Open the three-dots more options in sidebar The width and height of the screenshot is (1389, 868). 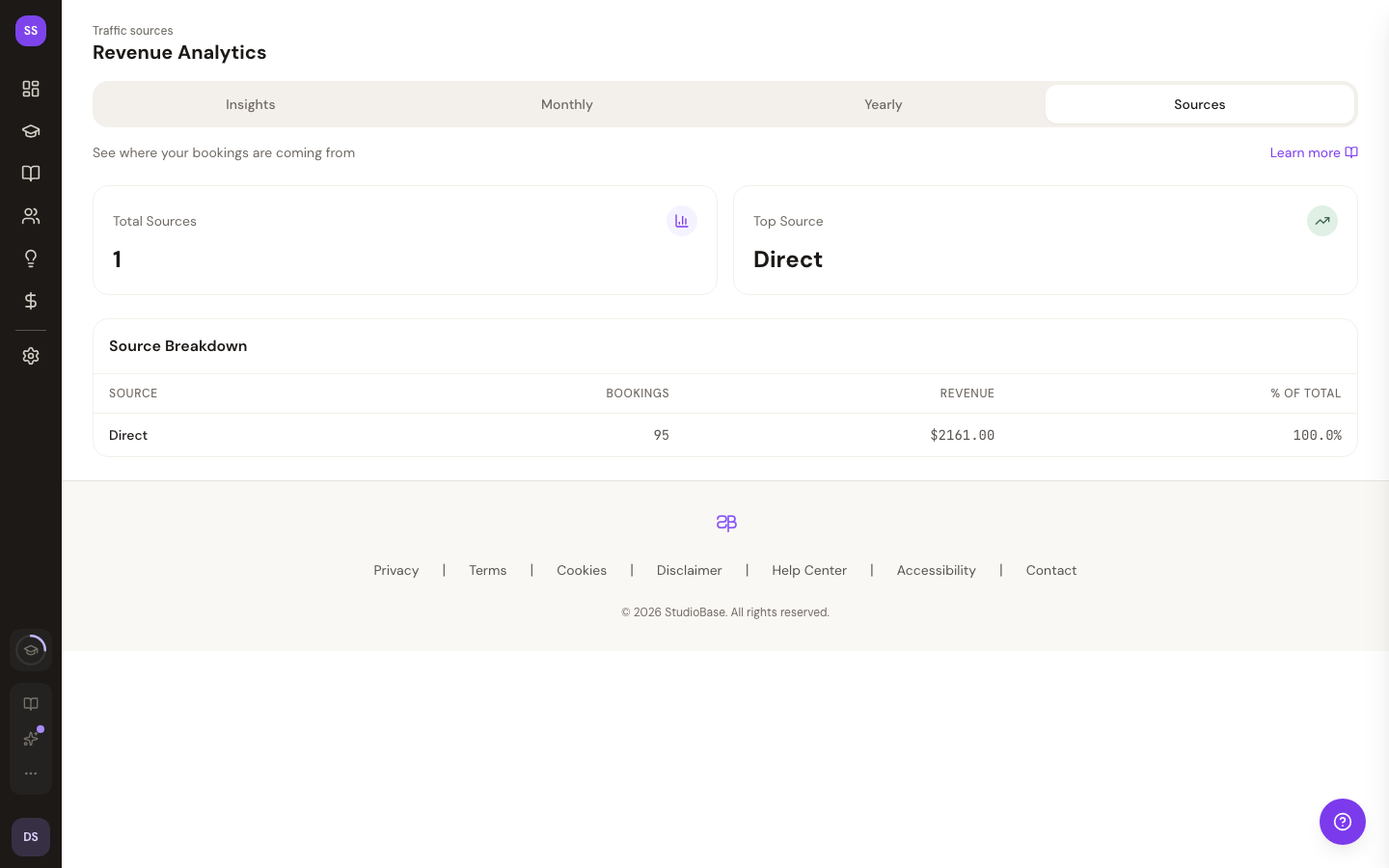[31, 773]
